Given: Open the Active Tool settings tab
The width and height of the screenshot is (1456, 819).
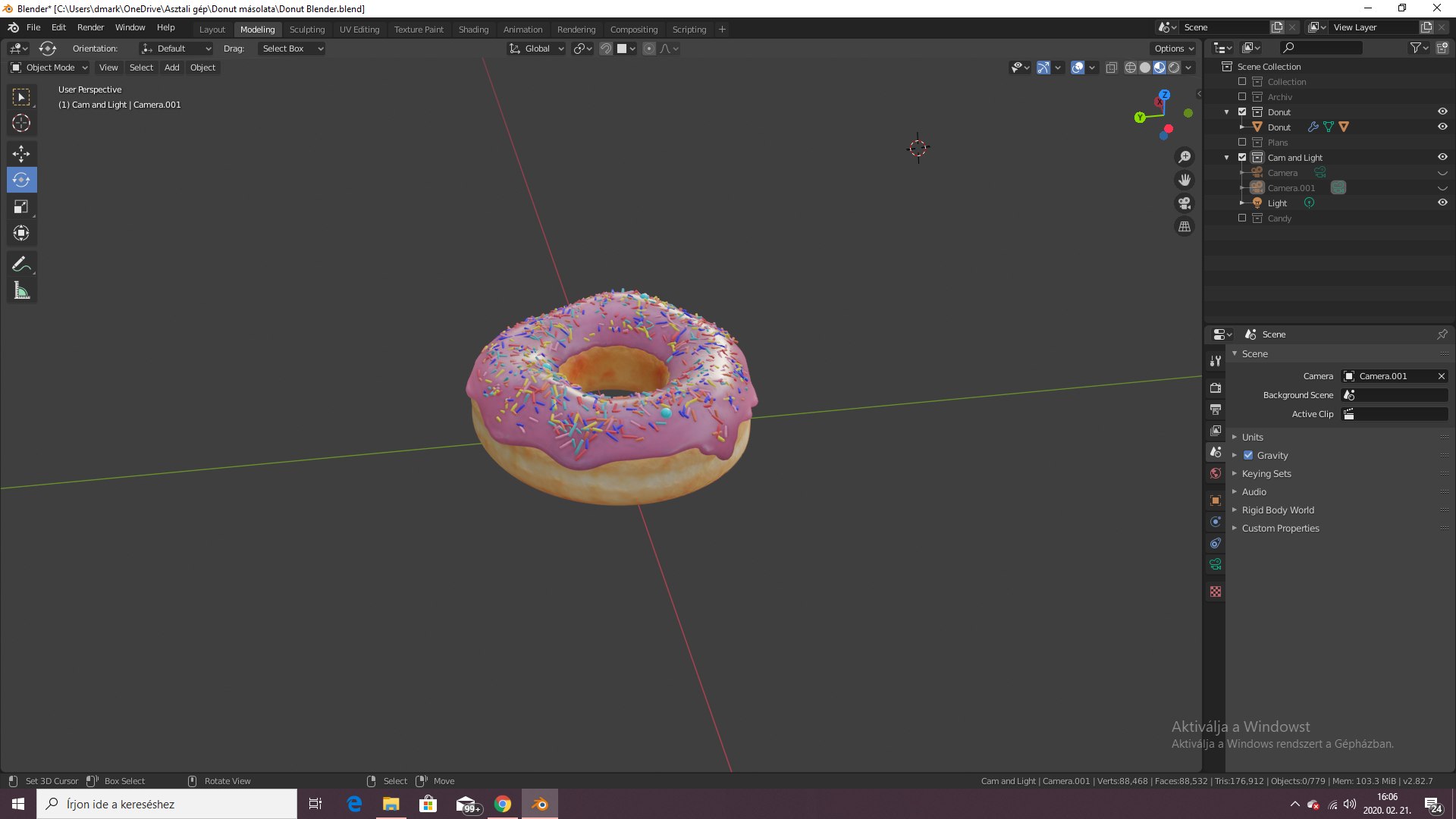Looking at the screenshot, I should [x=1216, y=361].
